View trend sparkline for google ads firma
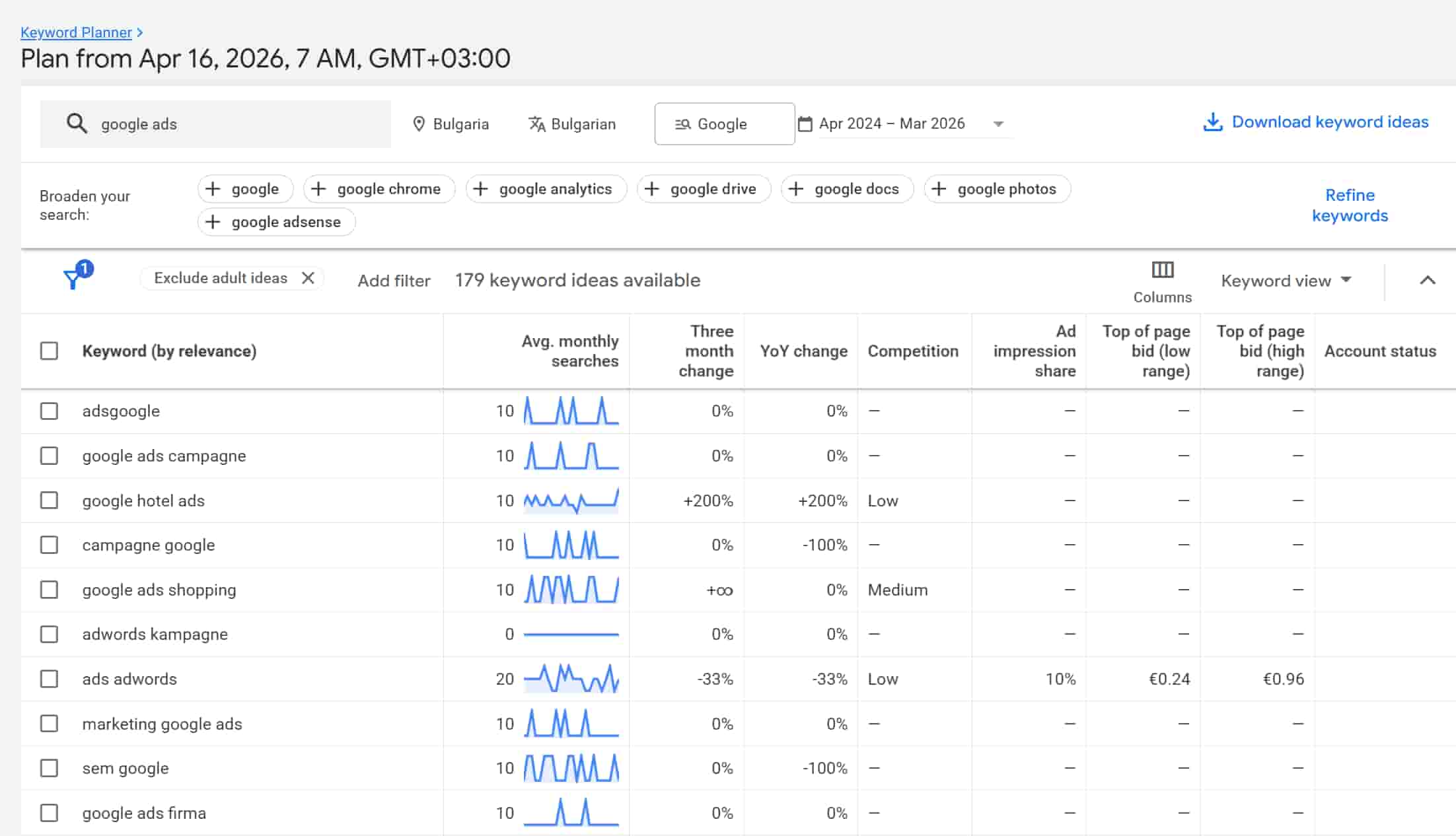The height and width of the screenshot is (836, 1456). pos(571,813)
